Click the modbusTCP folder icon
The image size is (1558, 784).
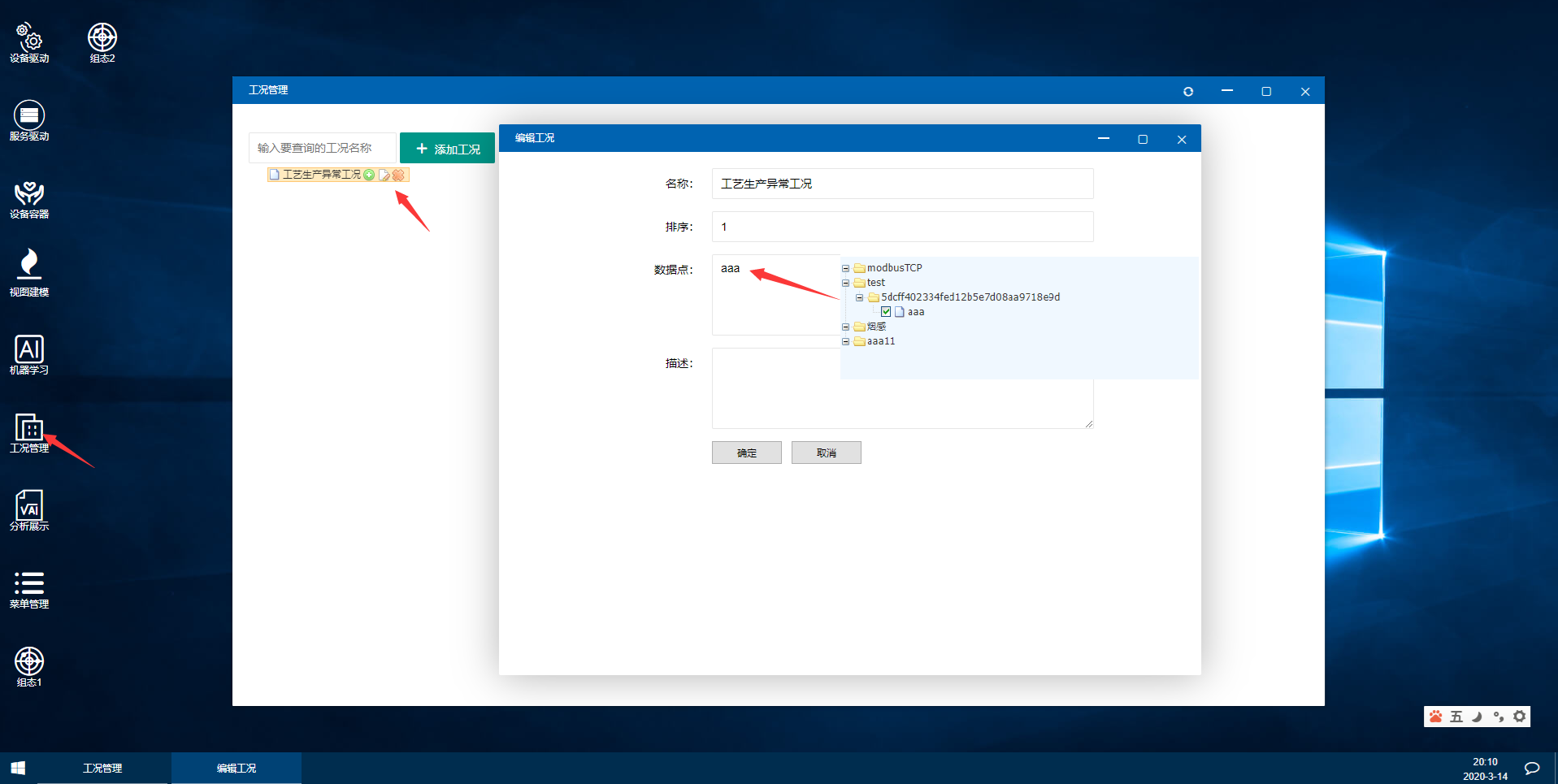859,268
